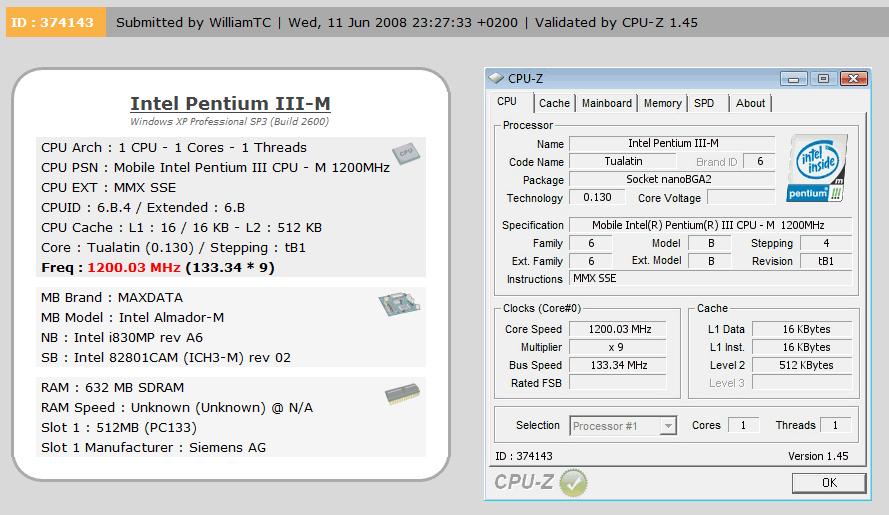Screen dimensions: 889x515
Task: Click the Technology field 0.130
Action: 598,197
